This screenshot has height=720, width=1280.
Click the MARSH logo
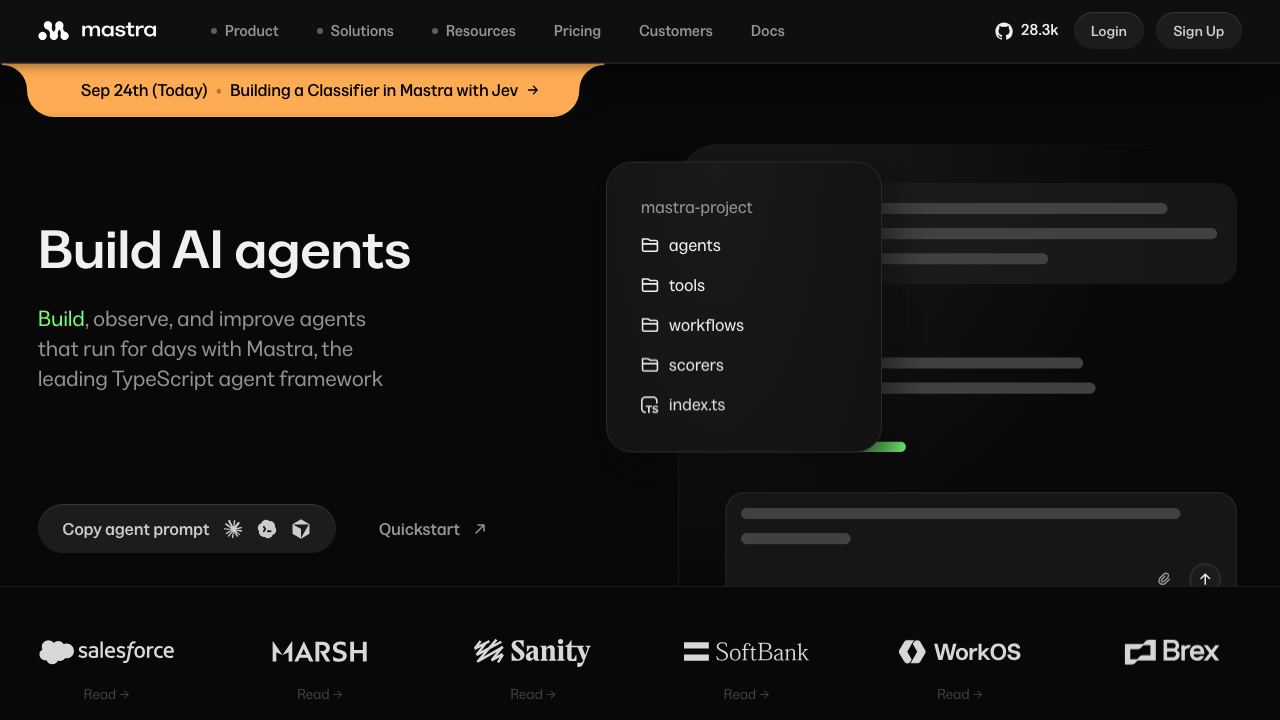320,652
